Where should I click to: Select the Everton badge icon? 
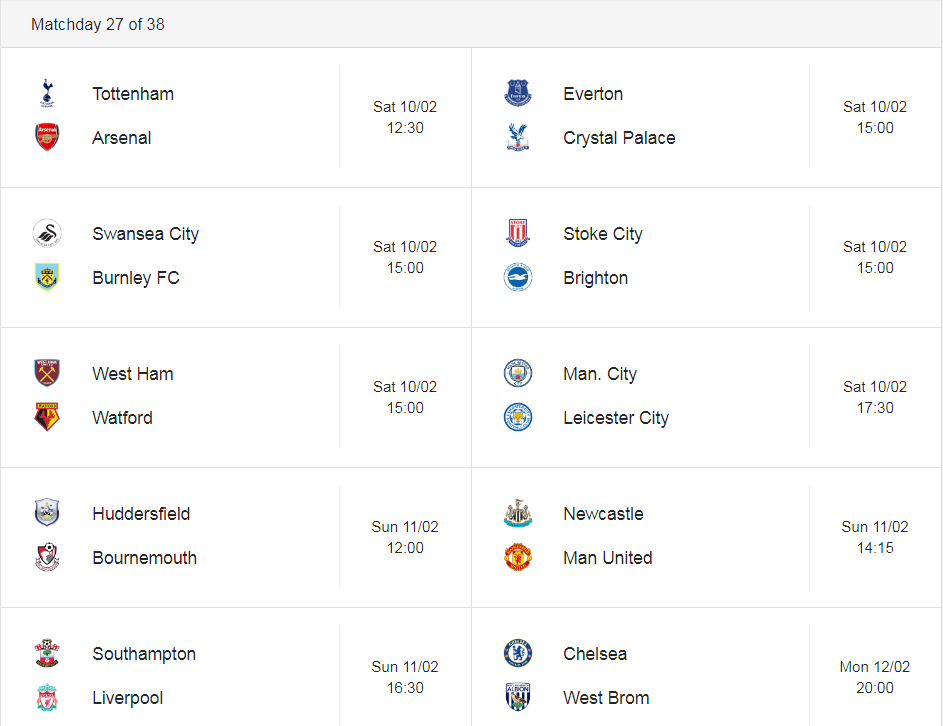tap(518, 93)
